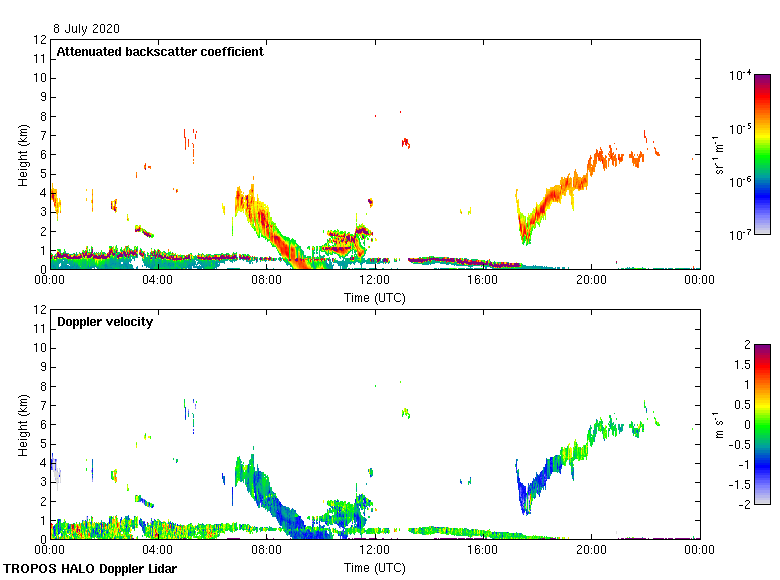The image size is (780, 580).
Task: Pick the 20:00 tick on Doppler velocity time axis
Action: click(591, 550)
